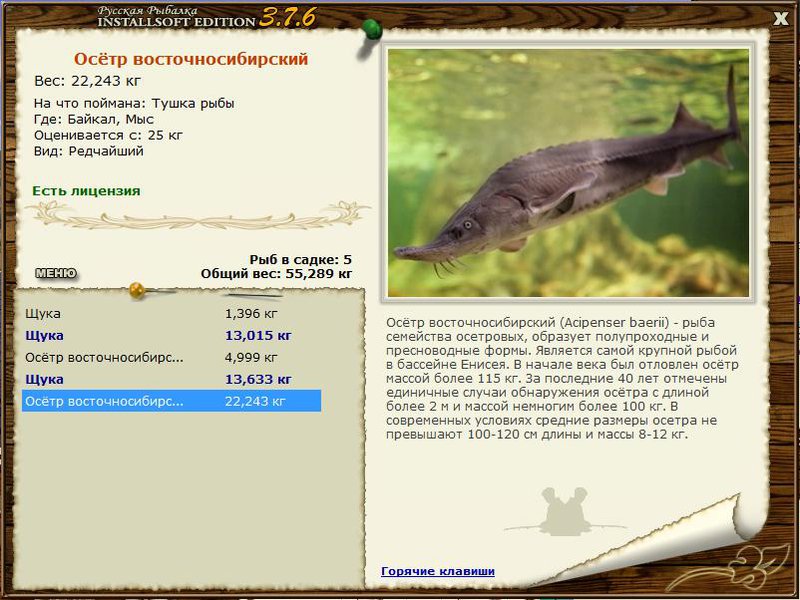
Task: Click the yellow pushpin on fish list
Action: (139, 291)
